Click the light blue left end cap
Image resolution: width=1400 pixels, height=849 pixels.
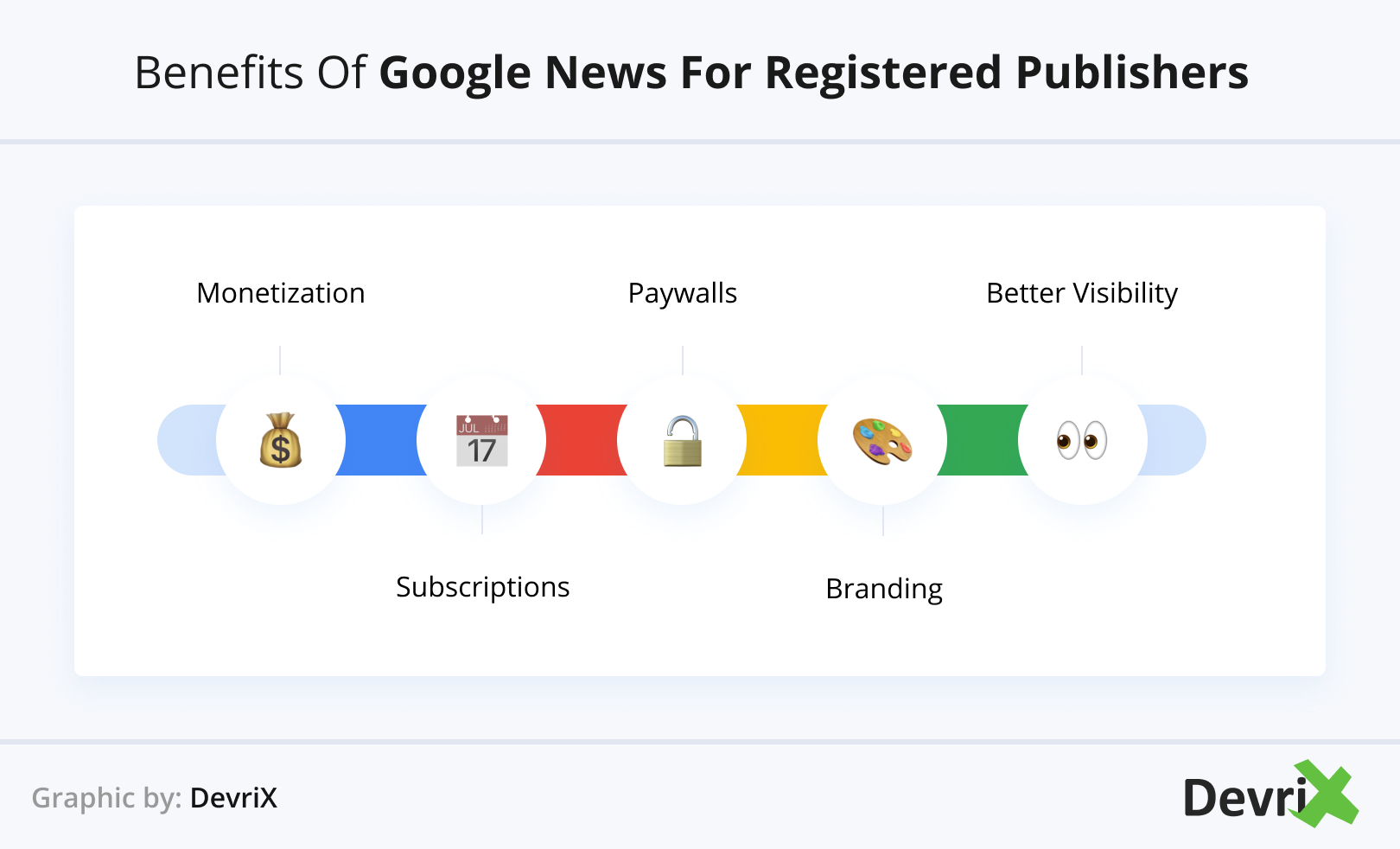point(187,440)
